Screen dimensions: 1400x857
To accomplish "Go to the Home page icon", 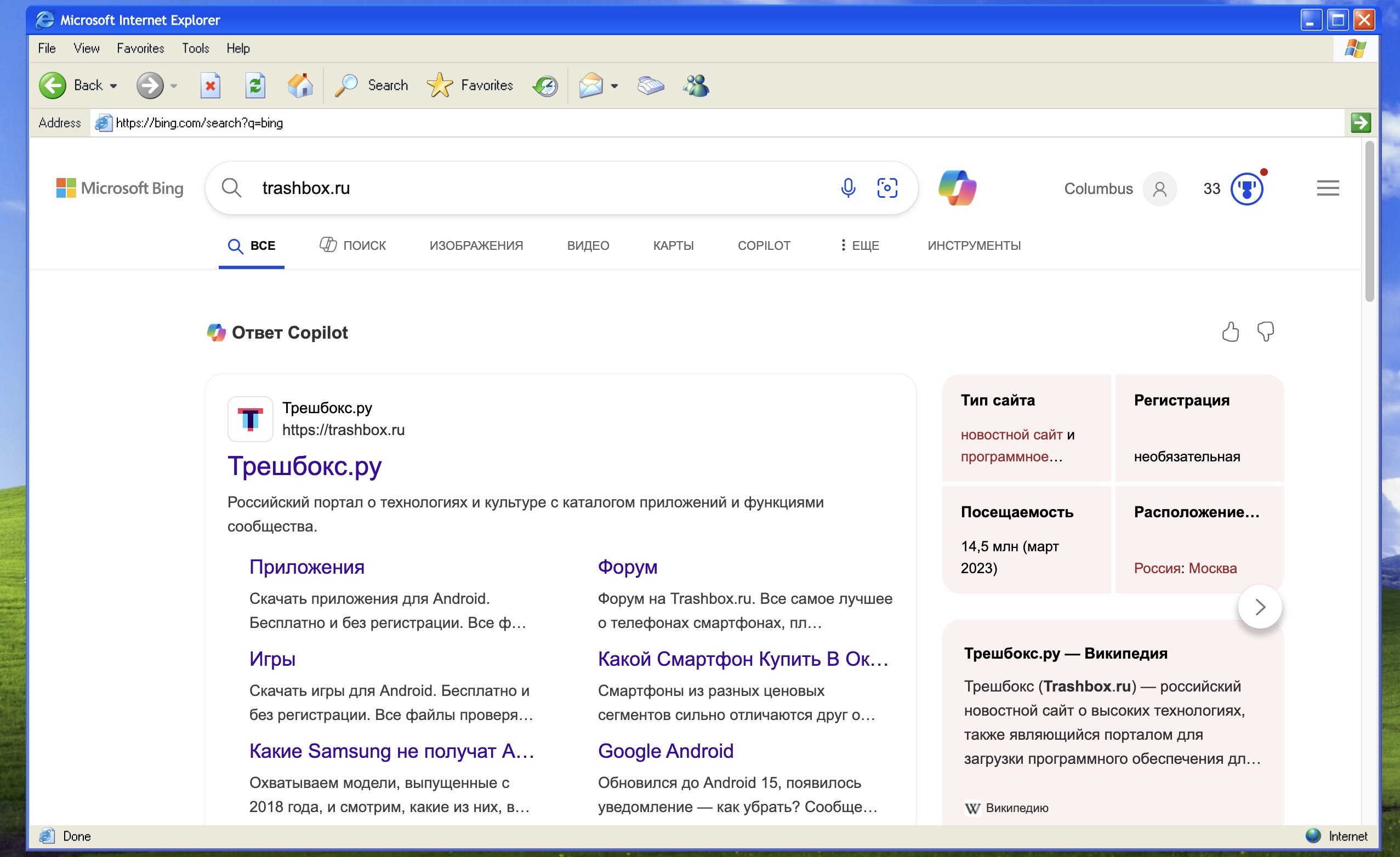I will (300, 86).
